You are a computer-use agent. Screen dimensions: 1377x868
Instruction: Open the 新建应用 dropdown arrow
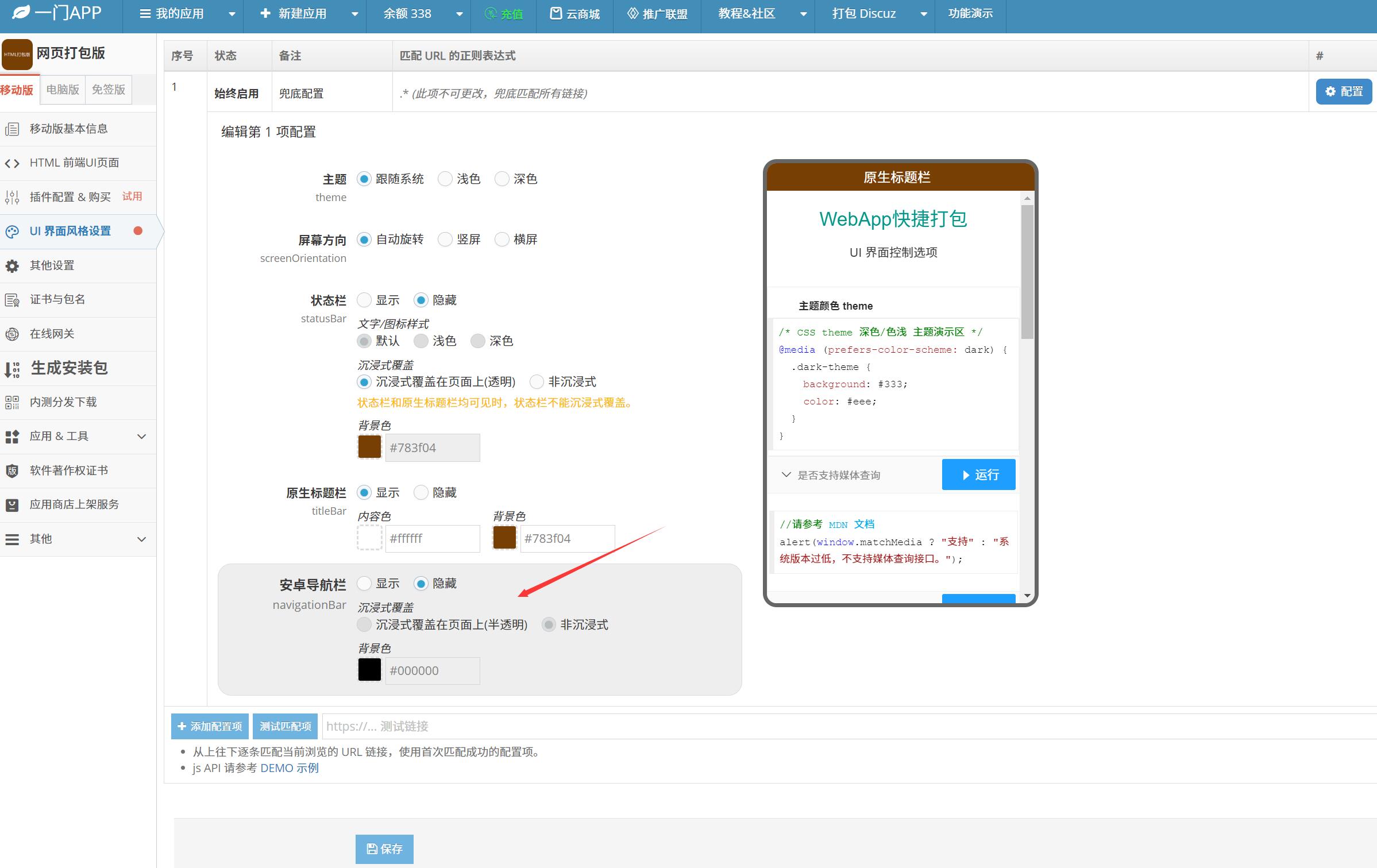[x=355, y=14]
